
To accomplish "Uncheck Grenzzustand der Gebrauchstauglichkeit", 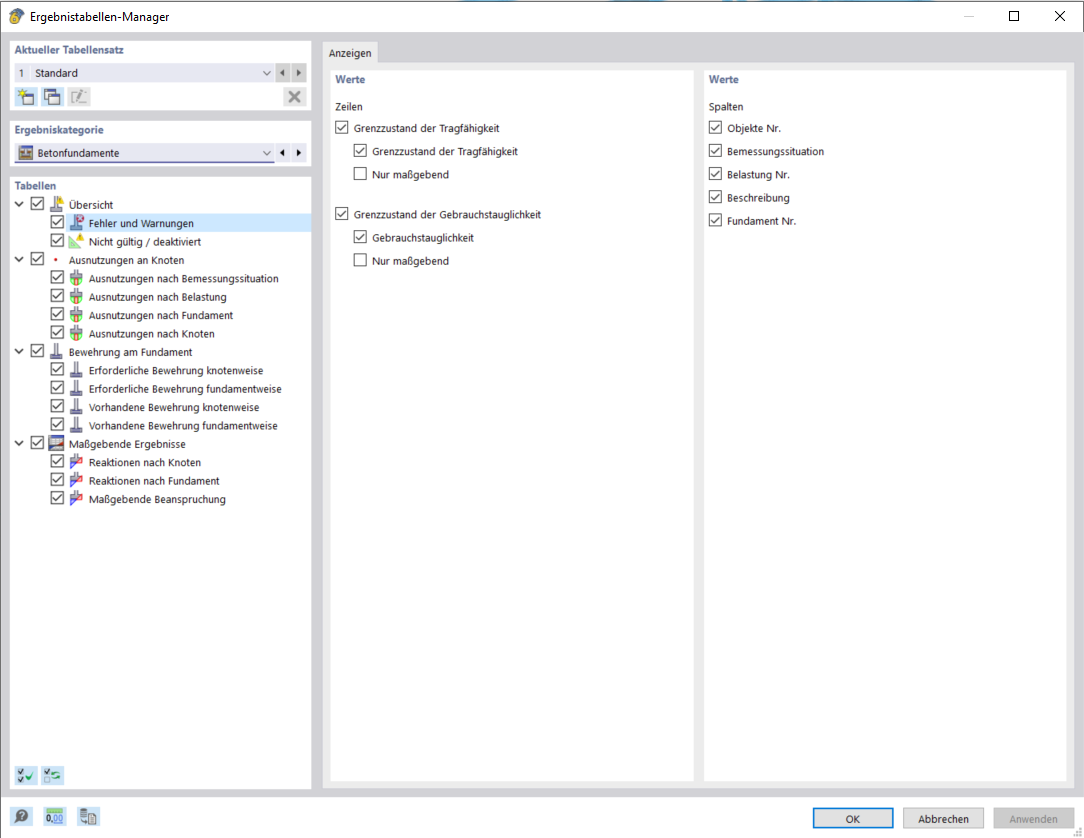I will 342,214.
